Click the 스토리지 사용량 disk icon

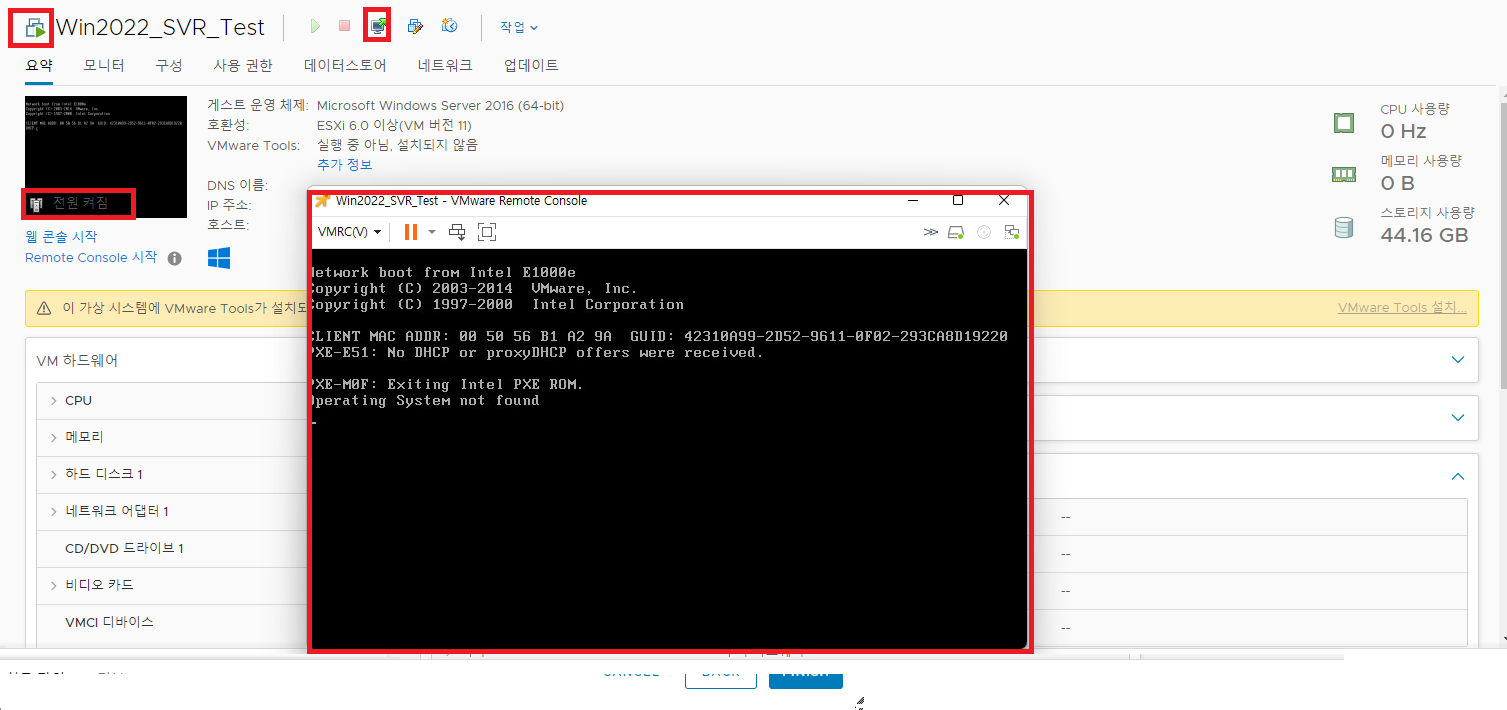click(x=1344, y=227)
